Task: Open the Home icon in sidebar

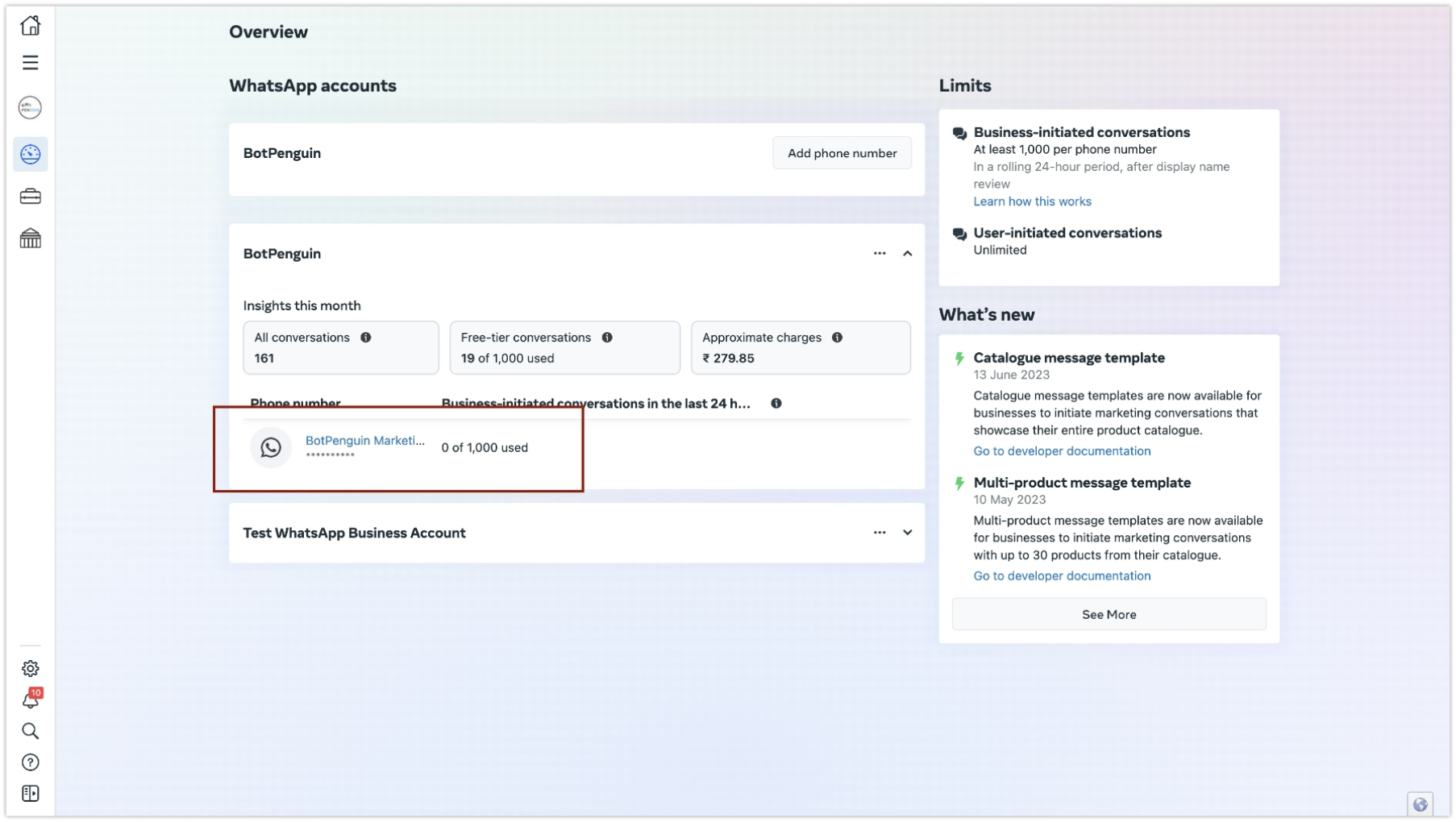Action: 31,26
